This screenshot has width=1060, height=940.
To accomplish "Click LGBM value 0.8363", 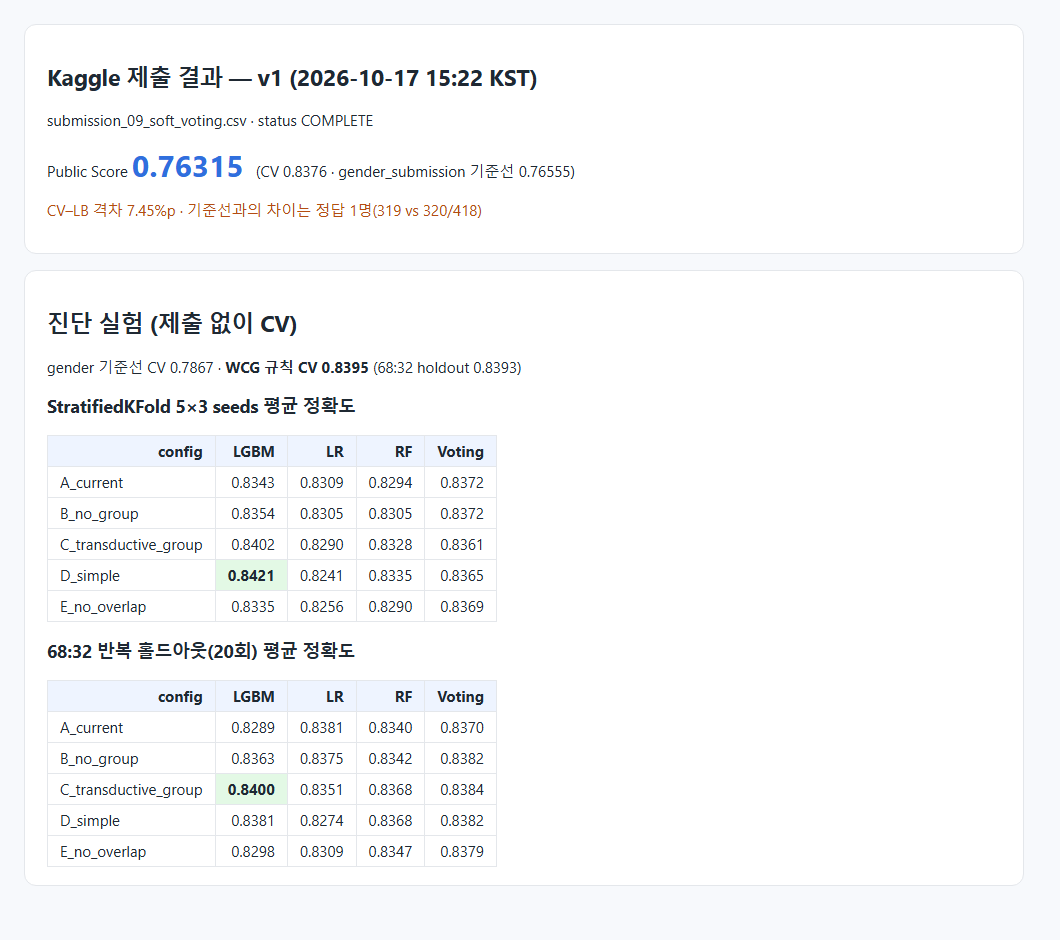I will 253,759.
